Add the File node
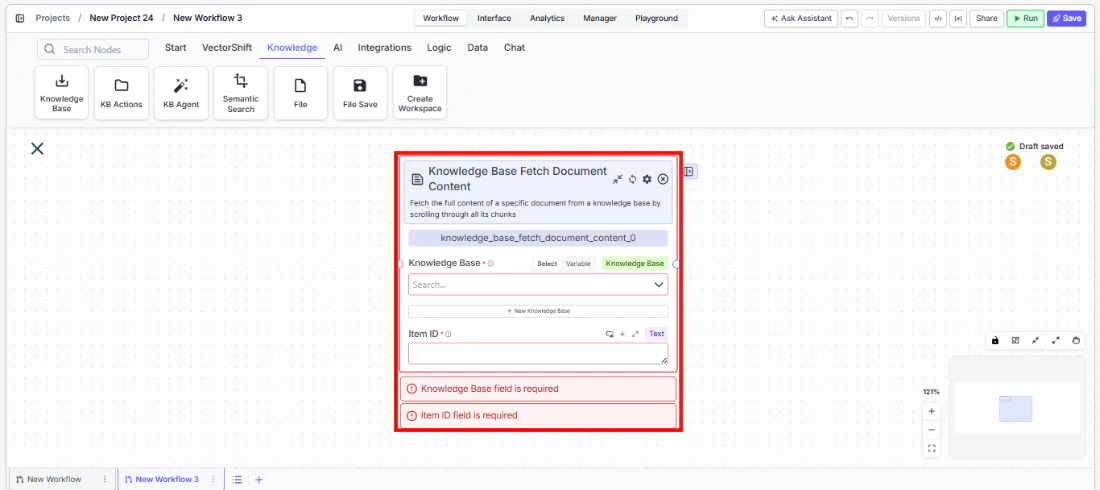The width and height of the screenshot is (1100, 490). pos(300,93)
